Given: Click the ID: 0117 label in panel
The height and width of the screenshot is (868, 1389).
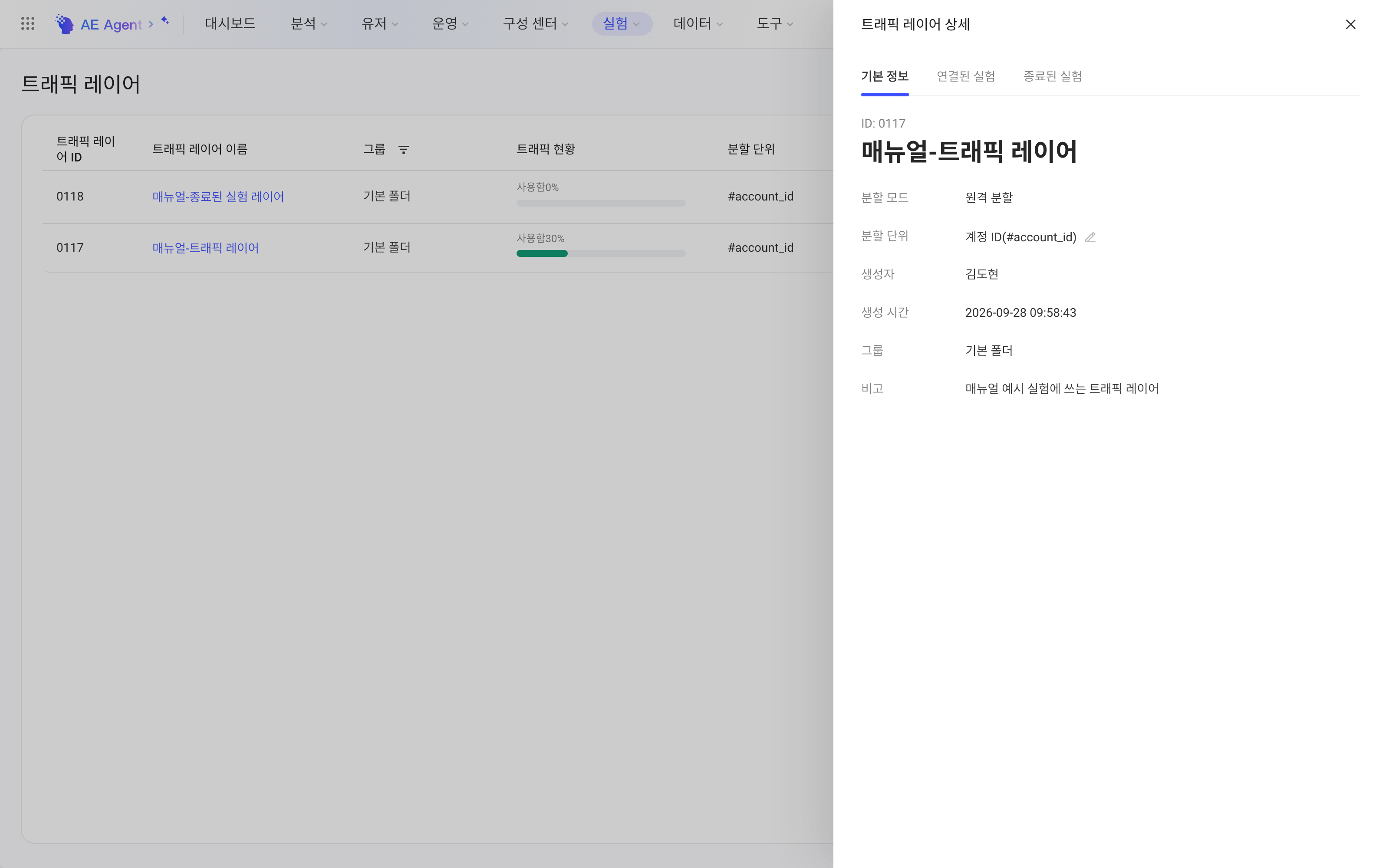Looking at the screenshot, I should pos(883,123).
